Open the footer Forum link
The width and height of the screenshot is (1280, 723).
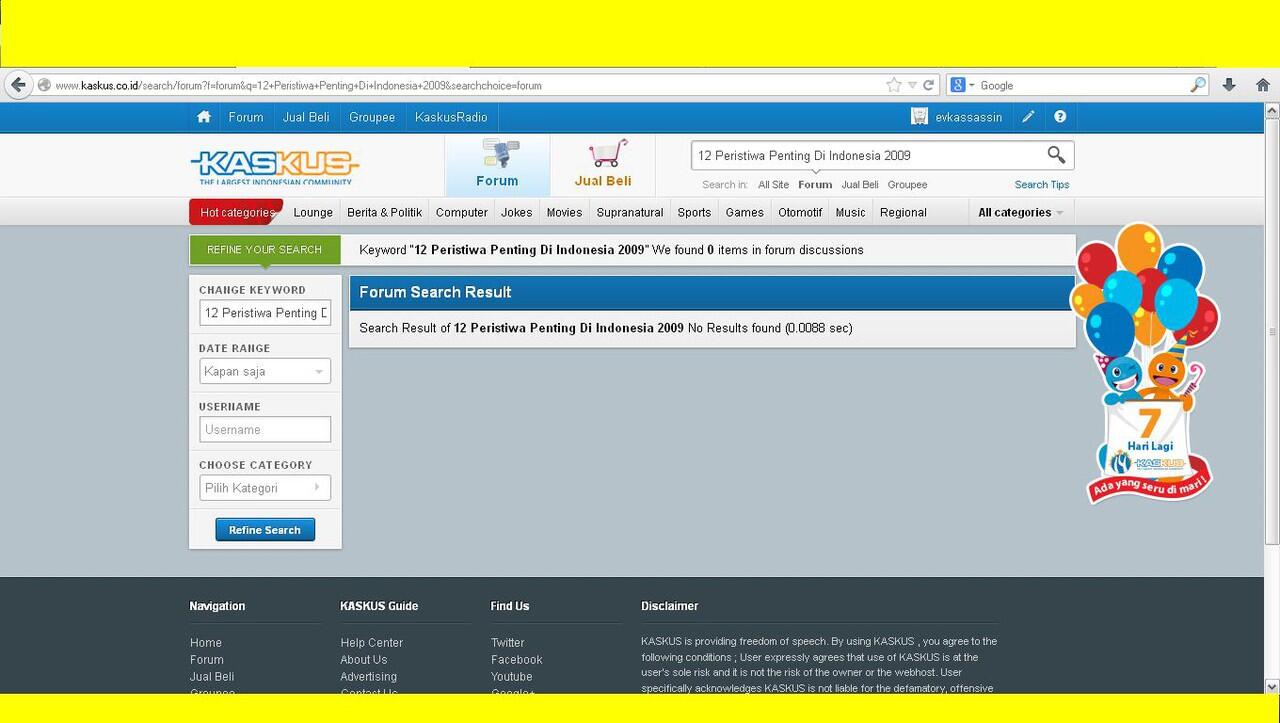[x=207, y=660]
